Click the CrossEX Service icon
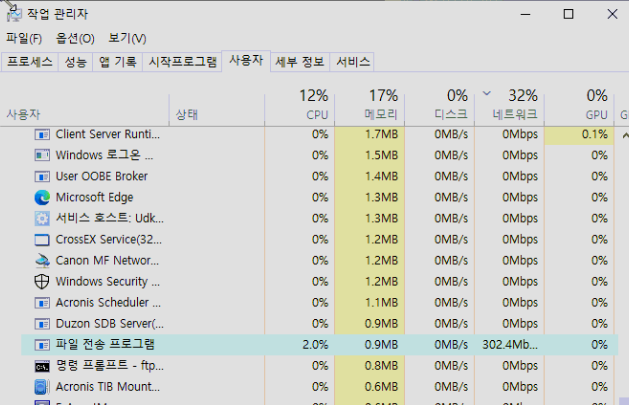The width and height of the screenshot is (629, 405). 42,240
